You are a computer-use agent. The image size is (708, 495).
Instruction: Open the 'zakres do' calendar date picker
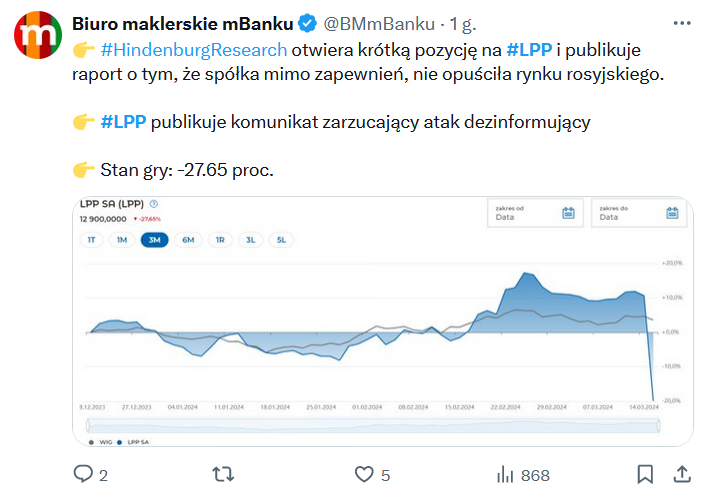click(673, 212)
